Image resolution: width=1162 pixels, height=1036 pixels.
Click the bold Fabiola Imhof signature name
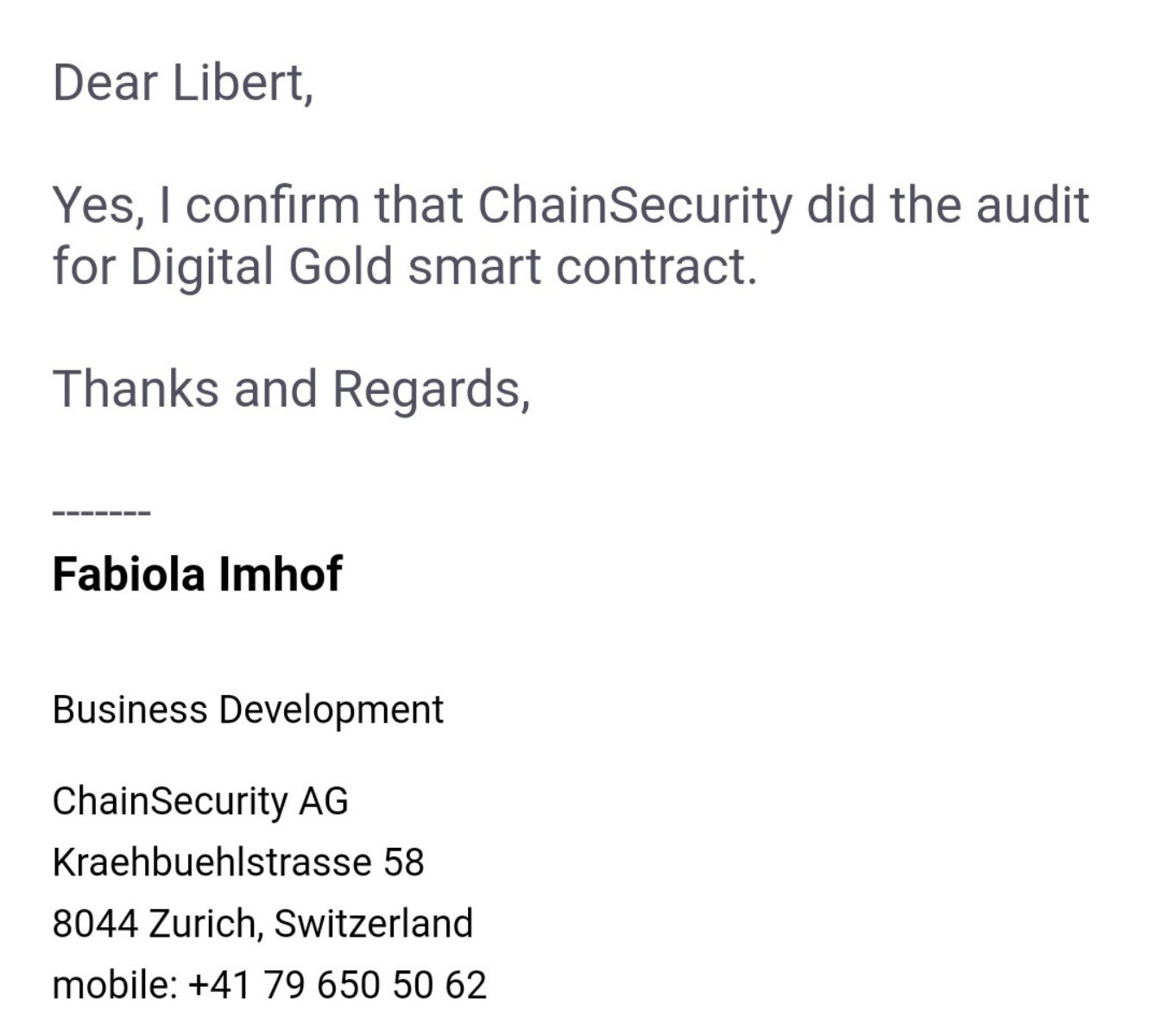click(197, 574)
